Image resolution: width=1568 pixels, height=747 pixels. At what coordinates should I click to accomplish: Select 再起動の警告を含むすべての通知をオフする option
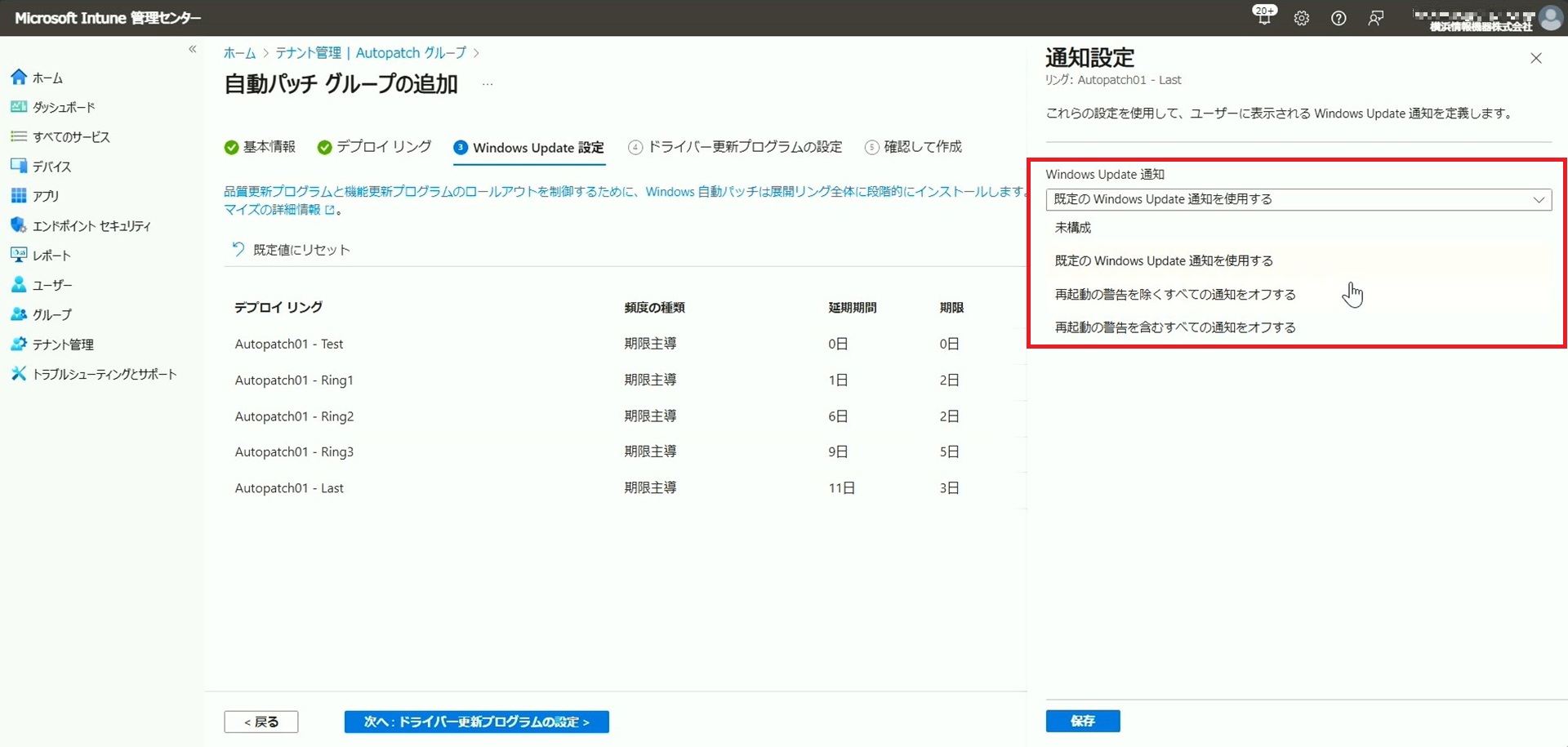coord(1298,327)
